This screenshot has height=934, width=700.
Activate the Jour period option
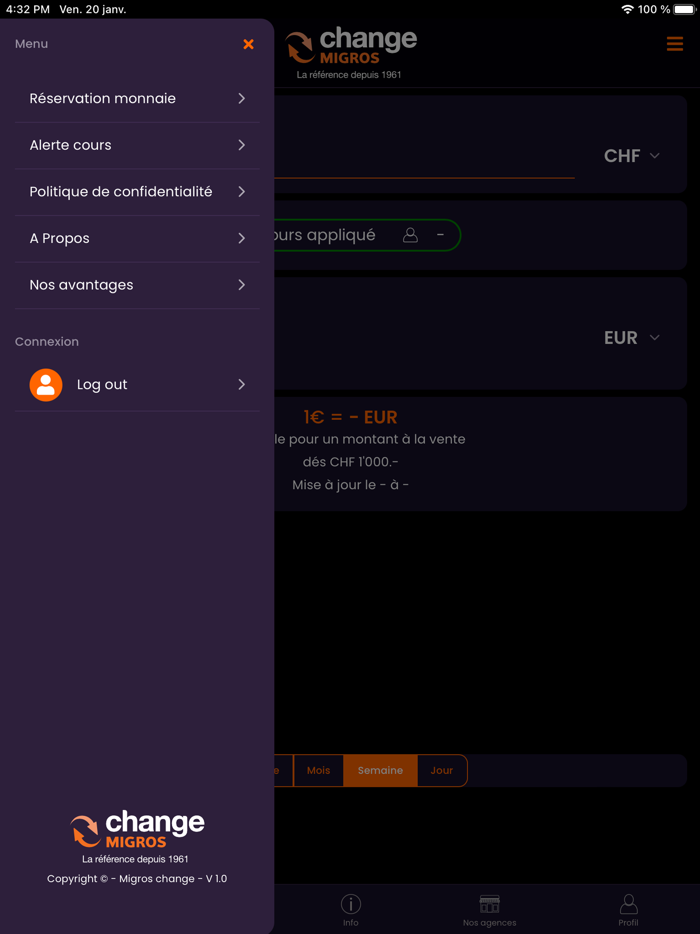(441, 770)
